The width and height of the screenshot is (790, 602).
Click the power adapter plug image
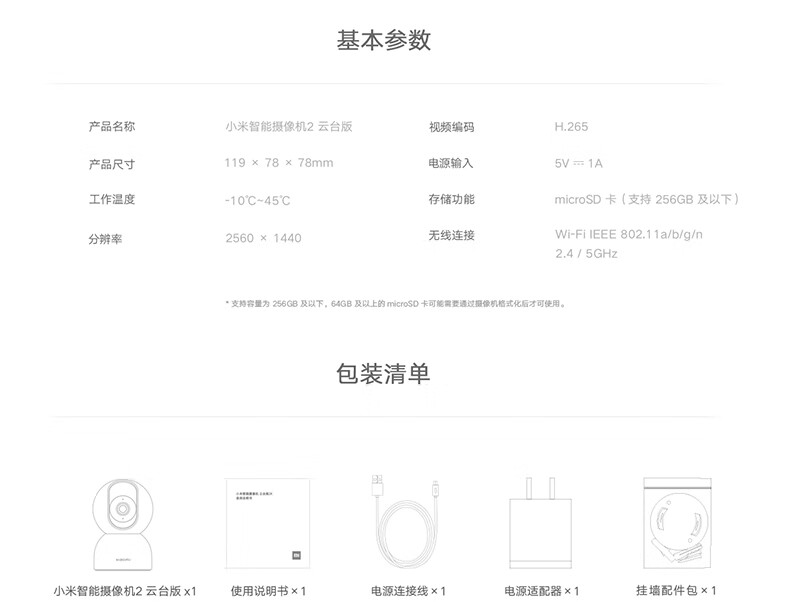click(x=541, y=524)
